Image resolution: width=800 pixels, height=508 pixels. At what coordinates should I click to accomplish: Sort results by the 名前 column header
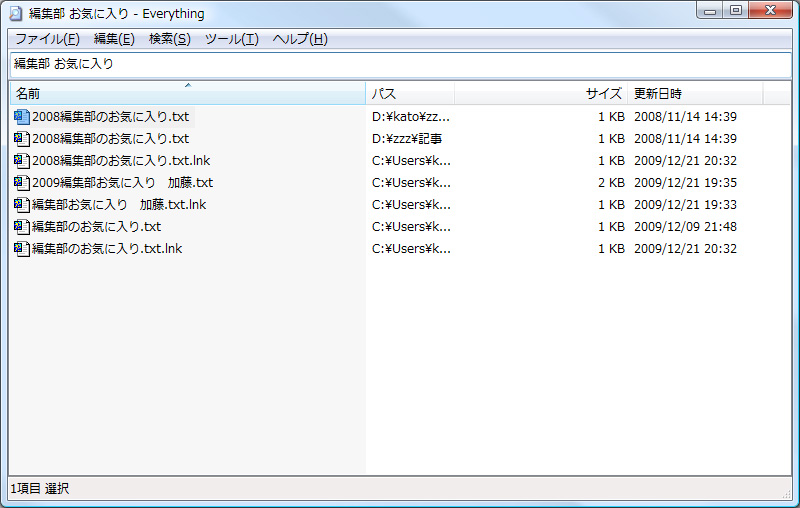tap(188, 93)
